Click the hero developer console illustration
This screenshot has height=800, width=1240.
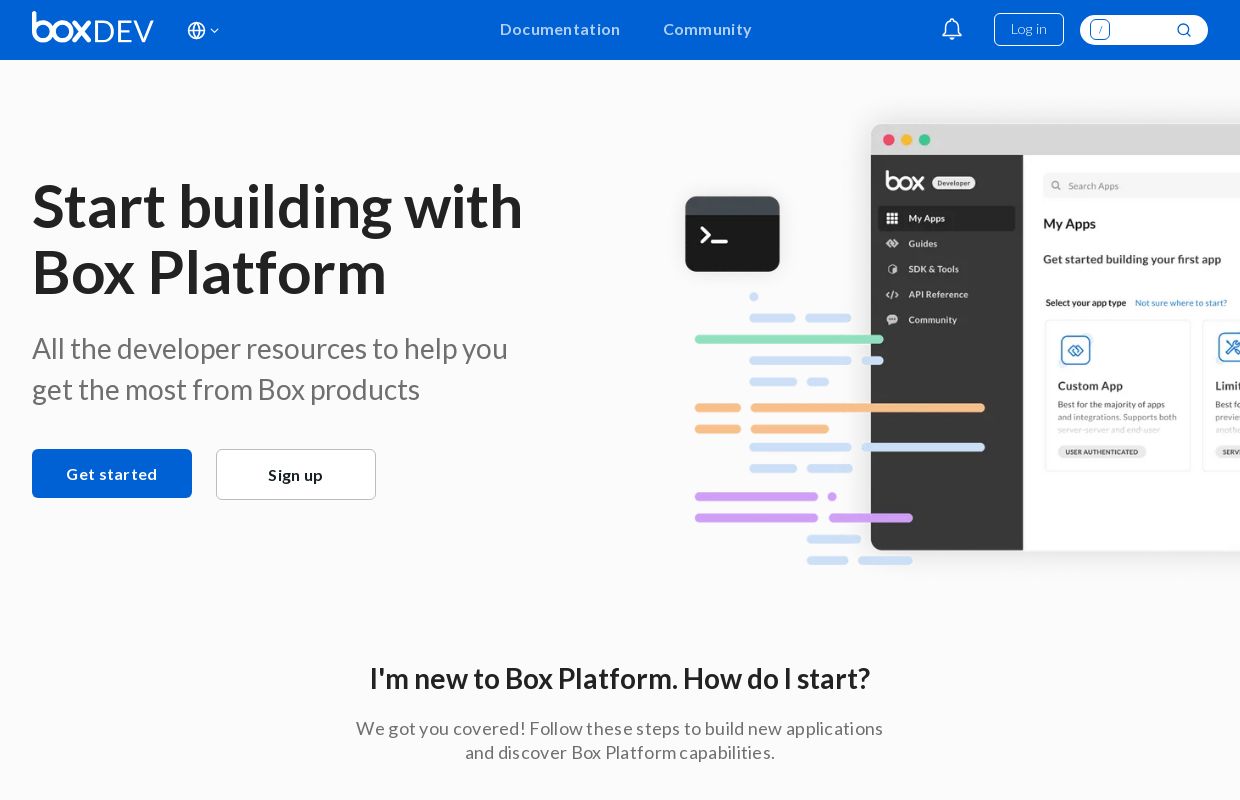(x=1055, y=337)
